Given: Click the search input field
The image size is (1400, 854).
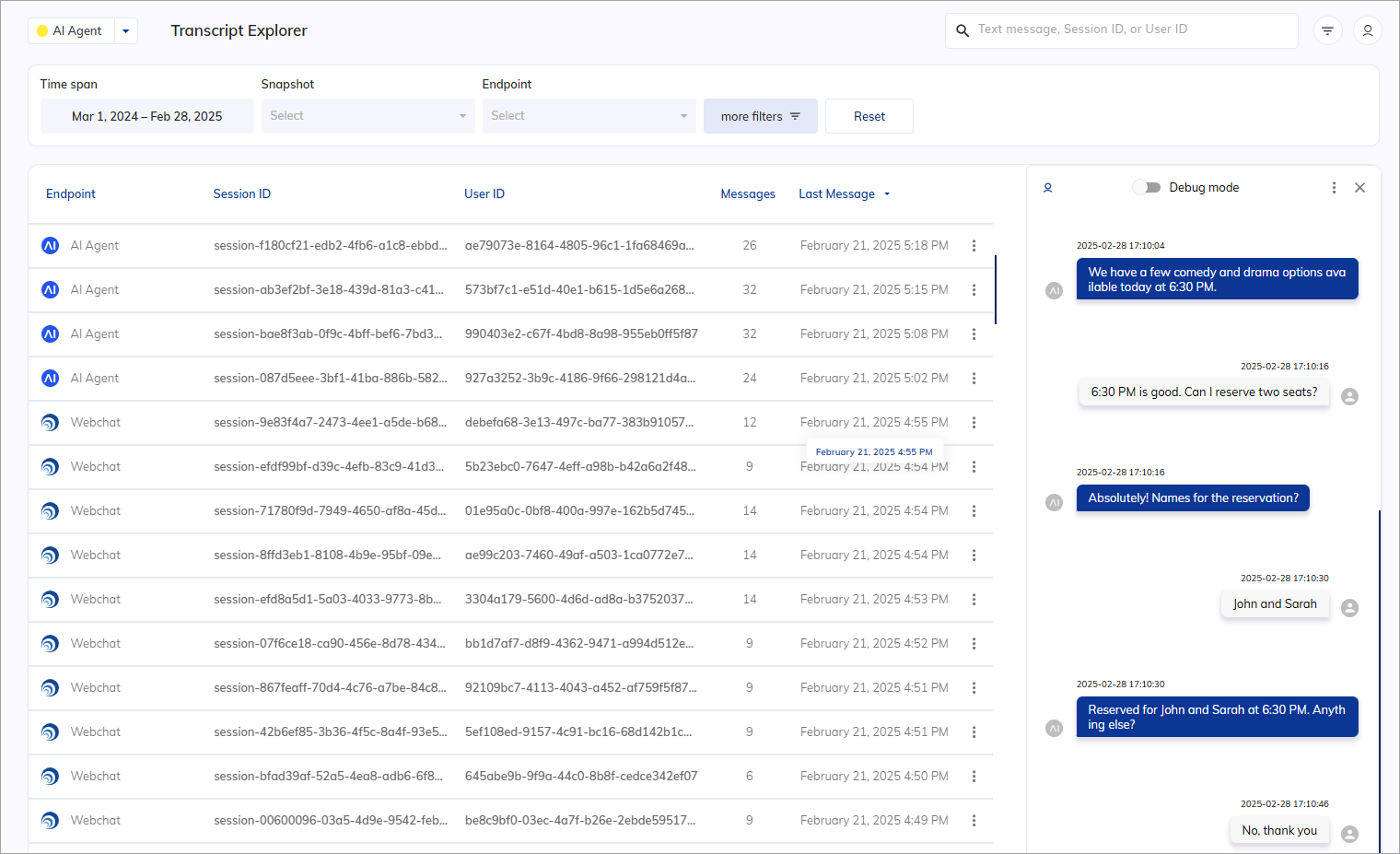Looking at the screenshot, I should point(1133,29).
